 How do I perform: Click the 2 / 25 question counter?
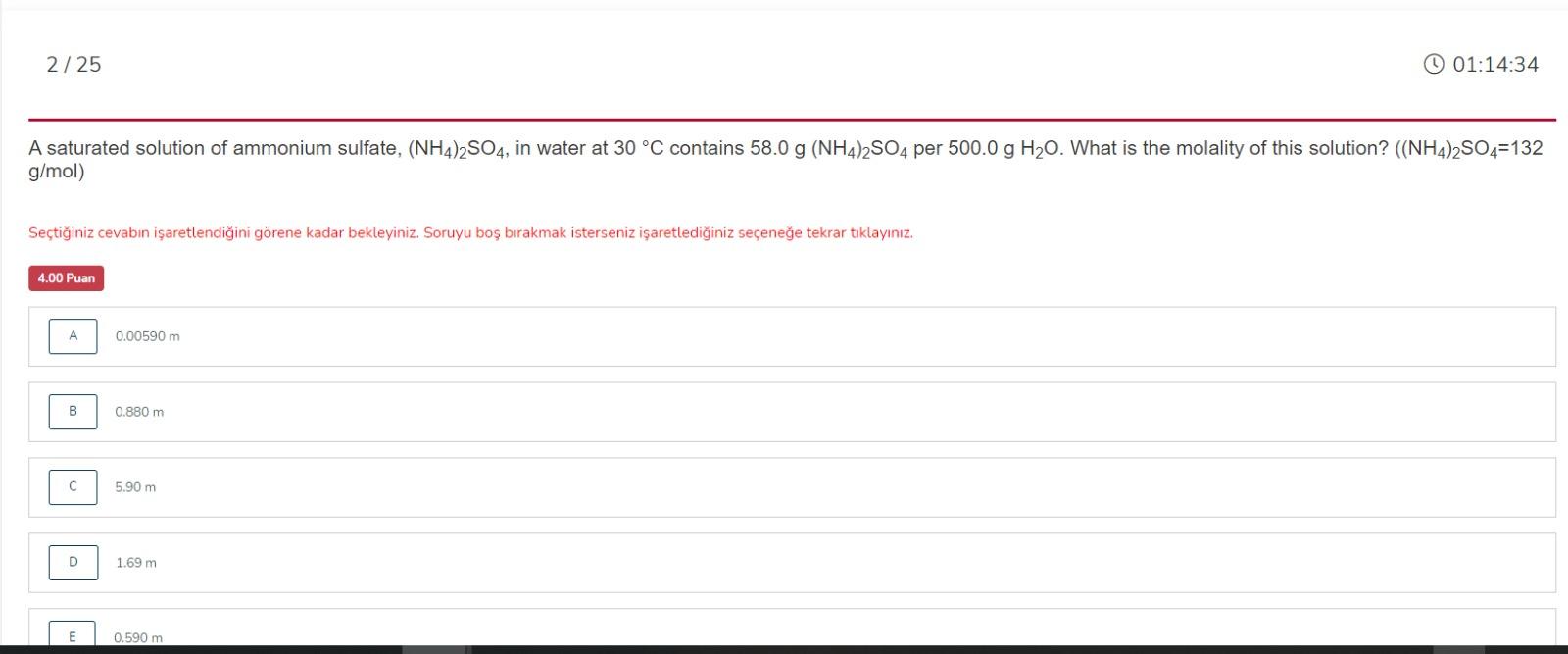73,64
